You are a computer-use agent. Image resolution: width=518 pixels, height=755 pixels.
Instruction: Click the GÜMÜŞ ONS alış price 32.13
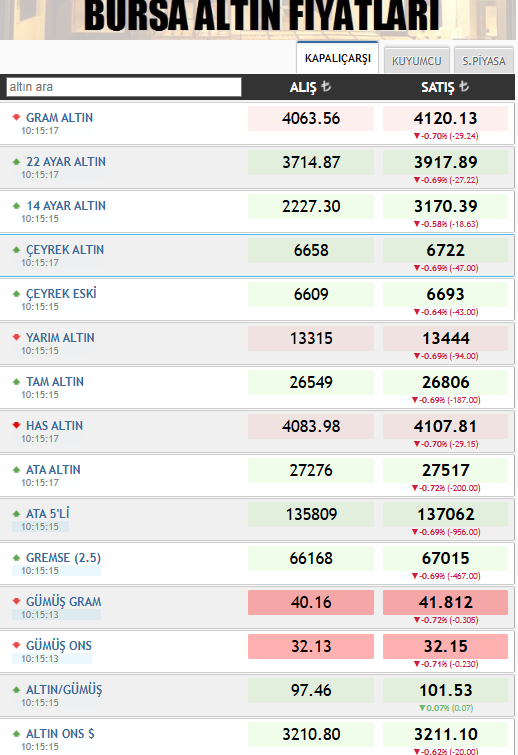click(311, 646)
